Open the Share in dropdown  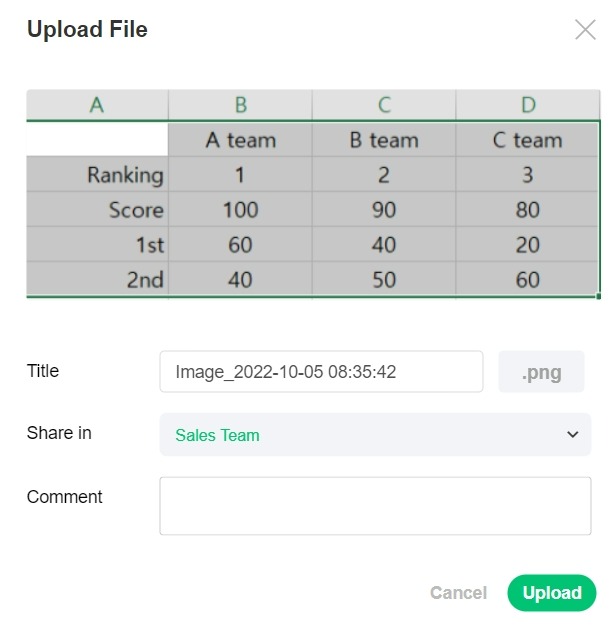pos(375,435)
